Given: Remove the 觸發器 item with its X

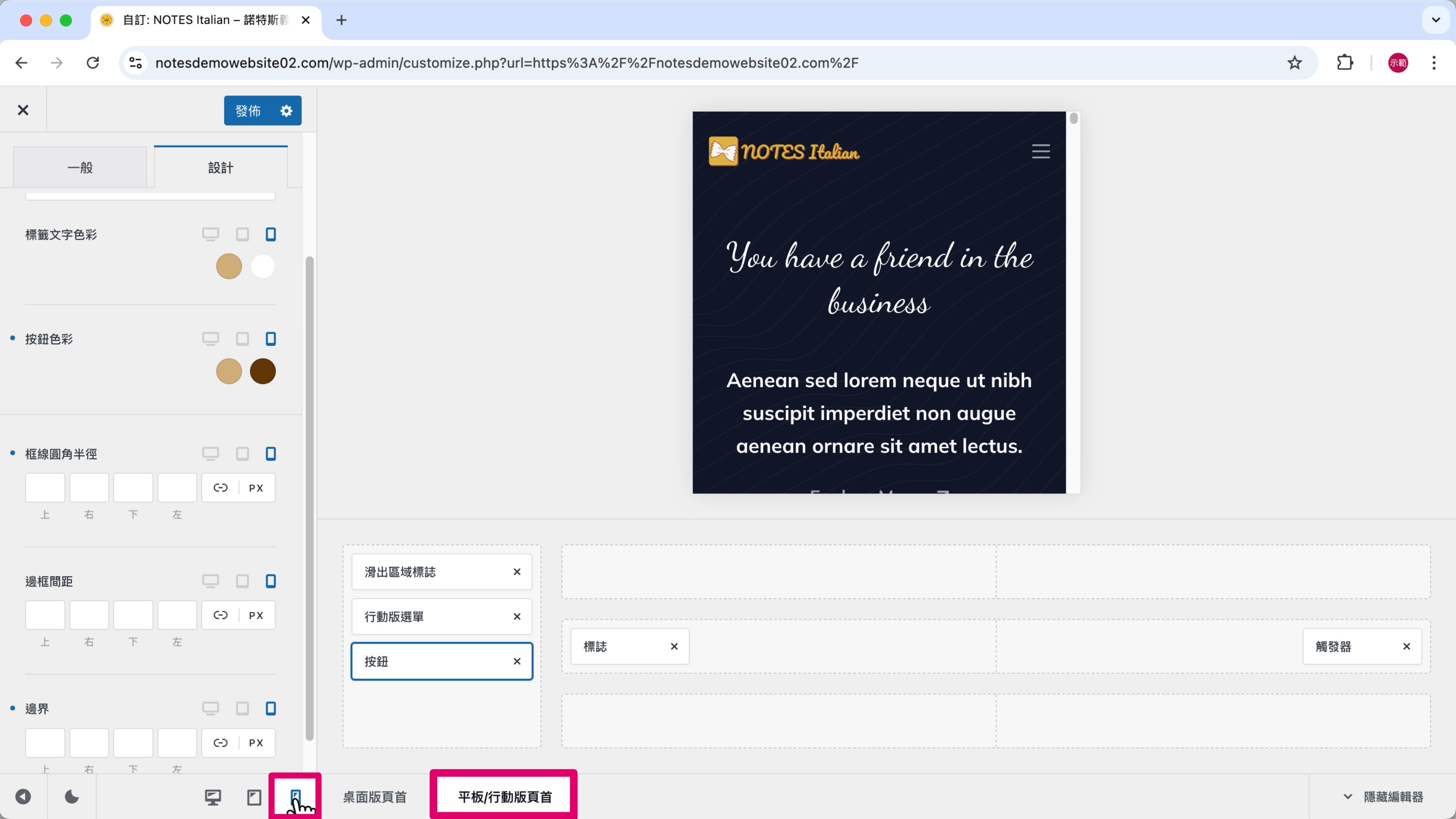Looking at the screenshot, I should point(1406,646).
